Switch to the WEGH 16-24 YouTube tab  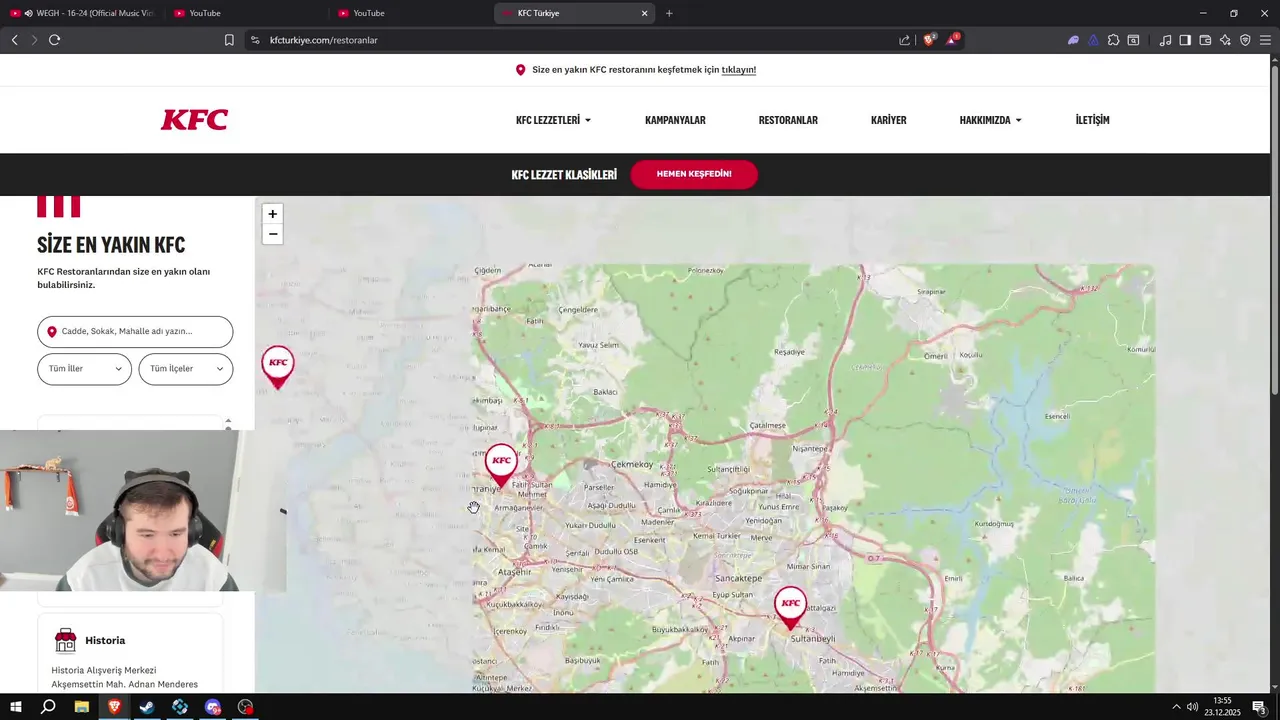click(x=82, y=13)
